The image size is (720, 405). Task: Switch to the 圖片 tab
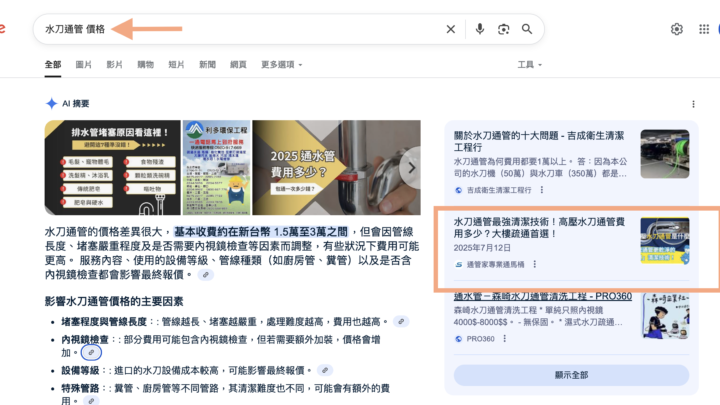(84, 65)
